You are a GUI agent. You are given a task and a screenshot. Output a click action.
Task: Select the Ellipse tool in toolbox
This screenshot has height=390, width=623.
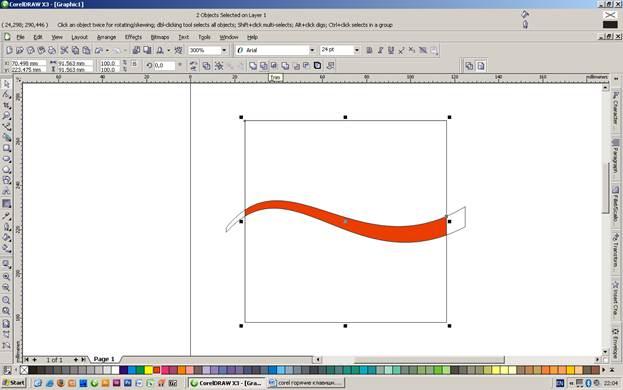click(6, 159)
